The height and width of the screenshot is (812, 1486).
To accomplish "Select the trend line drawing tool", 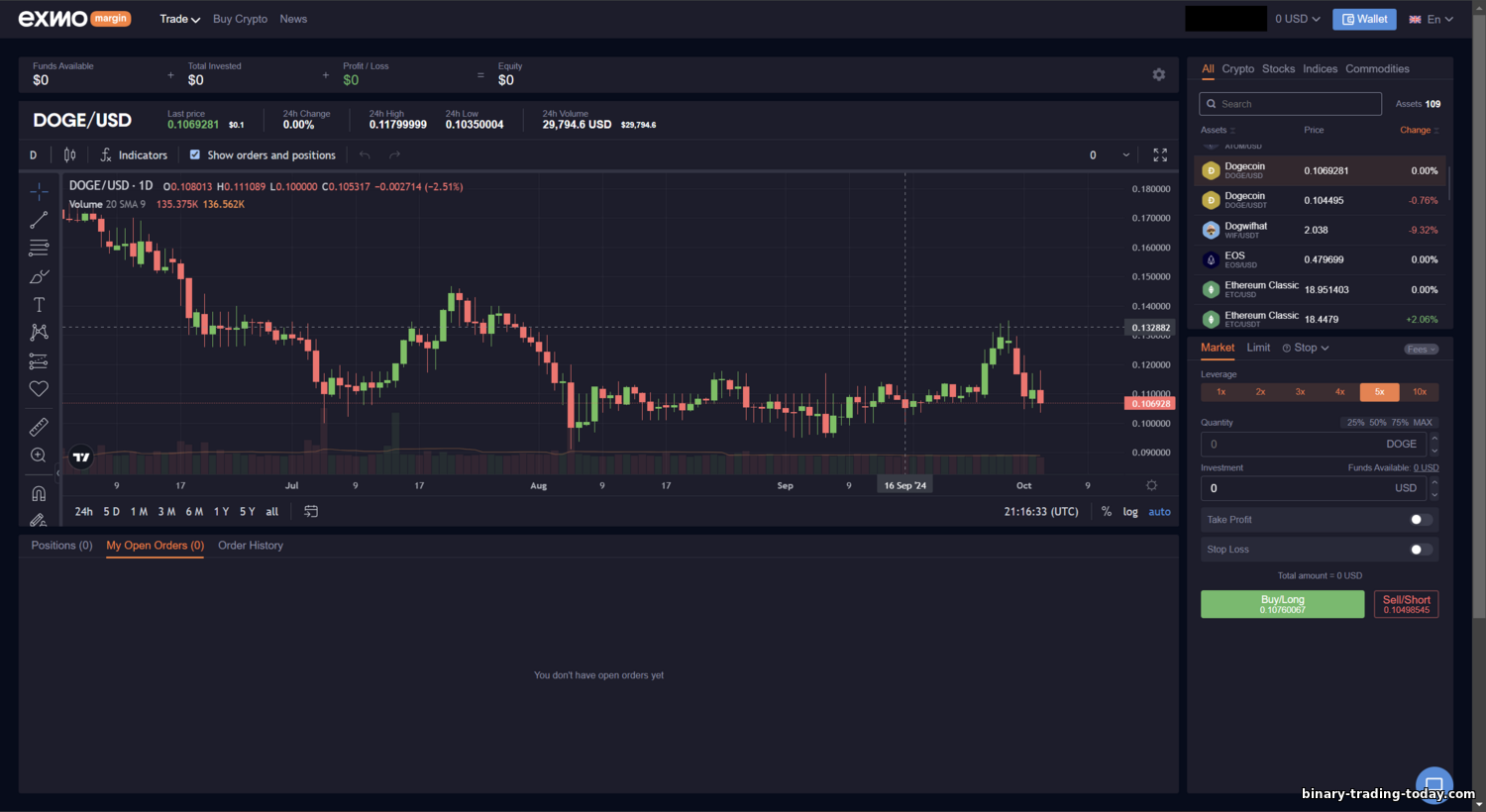I will click(x=39, y=220).
